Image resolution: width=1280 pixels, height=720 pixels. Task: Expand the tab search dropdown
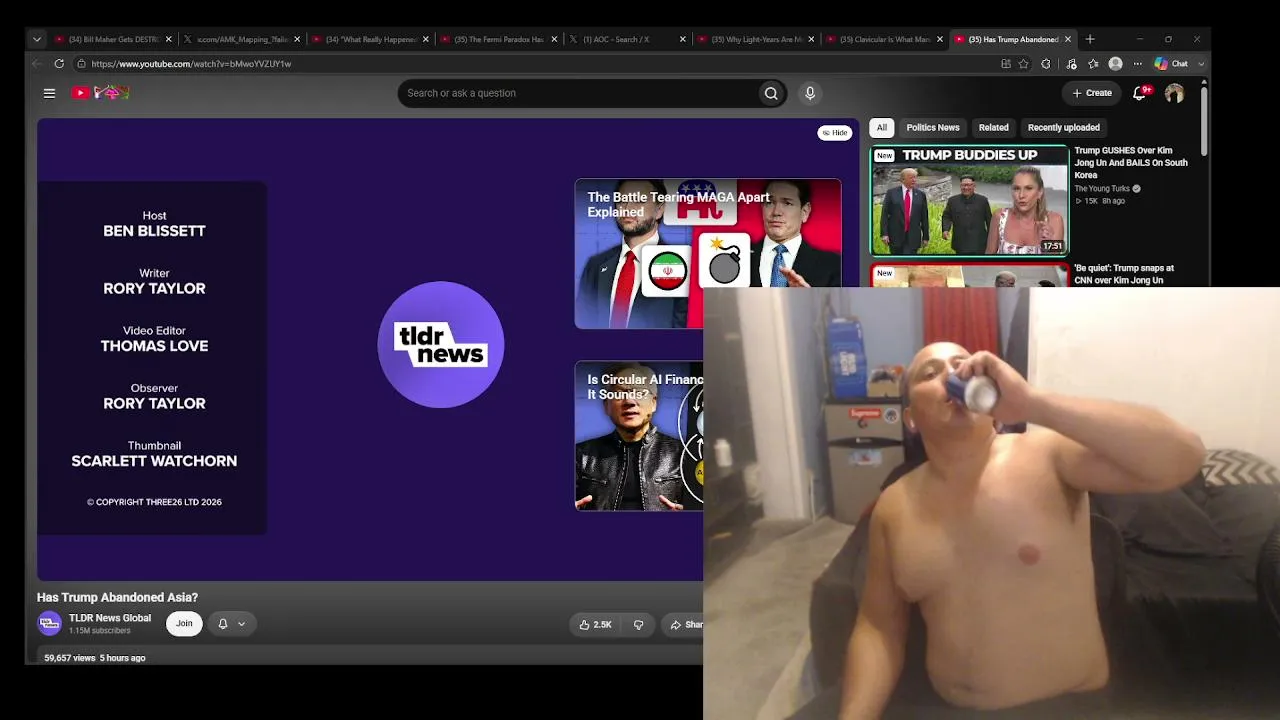(37, 40)
